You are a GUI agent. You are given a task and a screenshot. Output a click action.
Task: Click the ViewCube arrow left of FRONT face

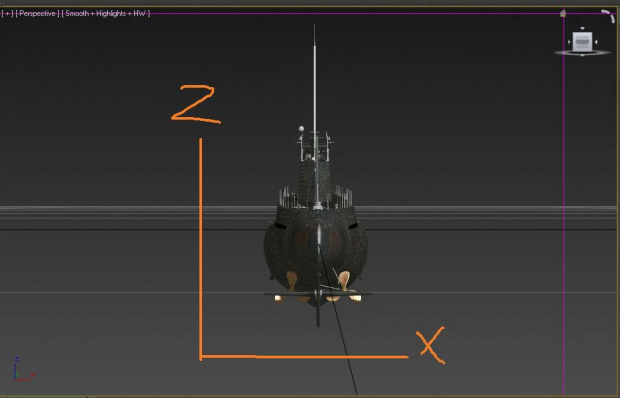[x=569, y=42]
